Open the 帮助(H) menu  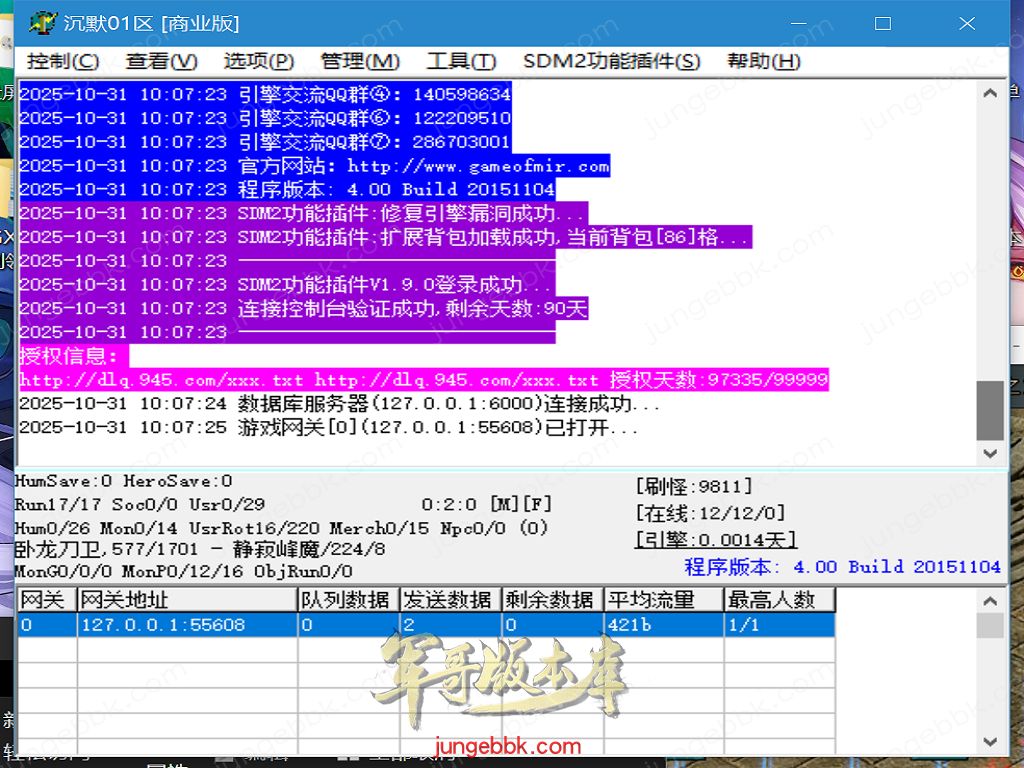pyautogui.click(x=764, y=61)
